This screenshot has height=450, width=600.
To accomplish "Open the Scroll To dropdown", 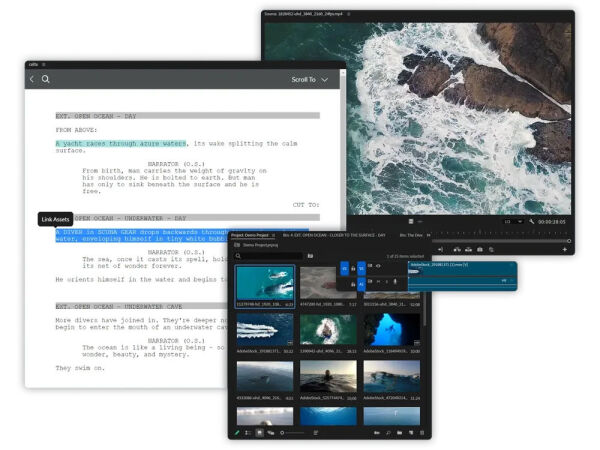I will tap(310, 80).
